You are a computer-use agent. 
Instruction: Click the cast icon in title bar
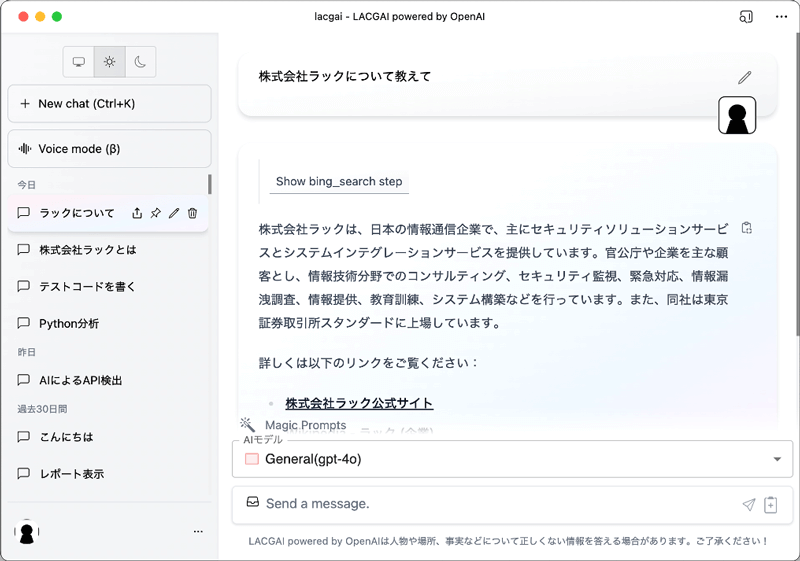(745, 17)
